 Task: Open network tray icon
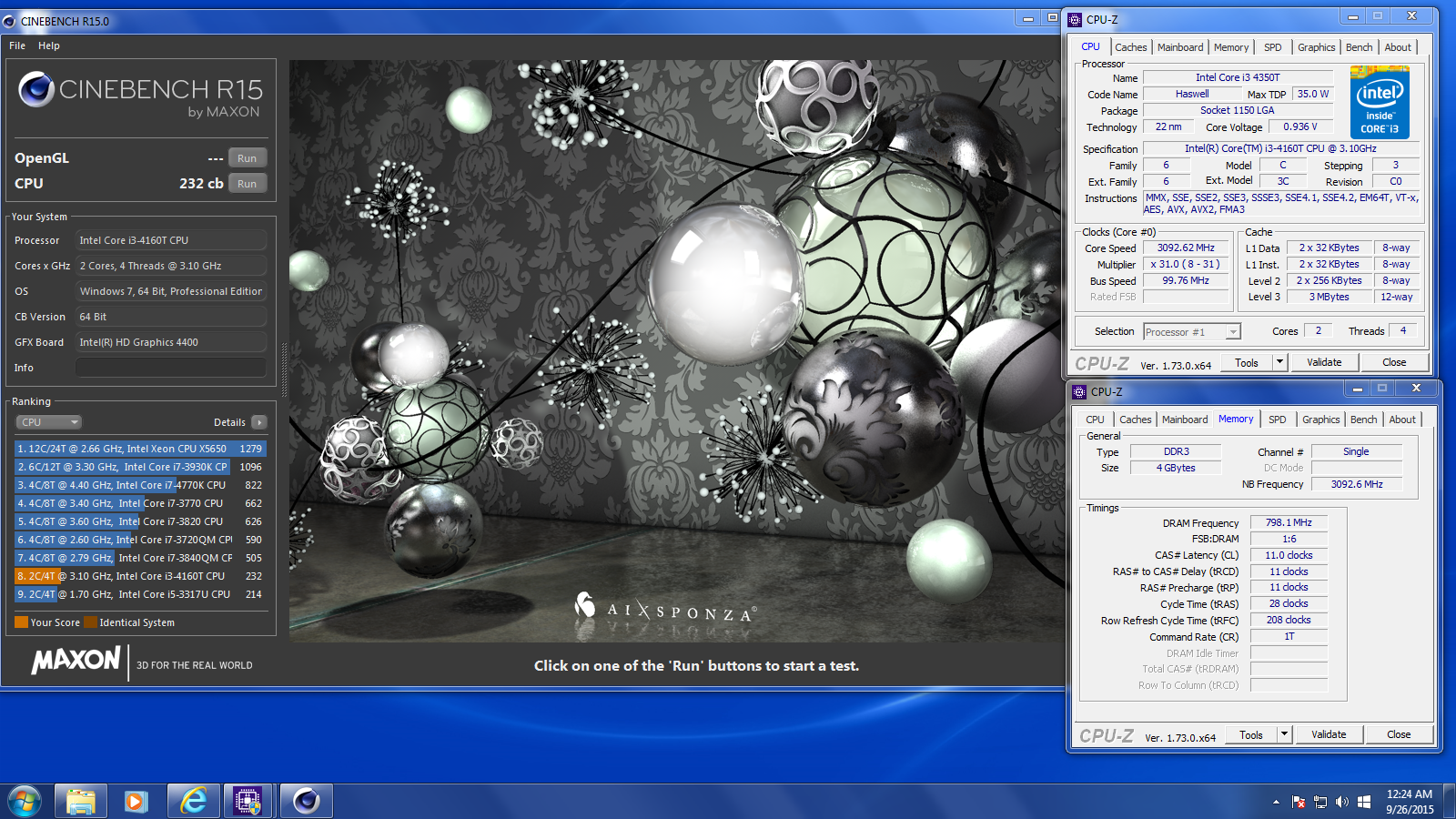point(1320,802)
